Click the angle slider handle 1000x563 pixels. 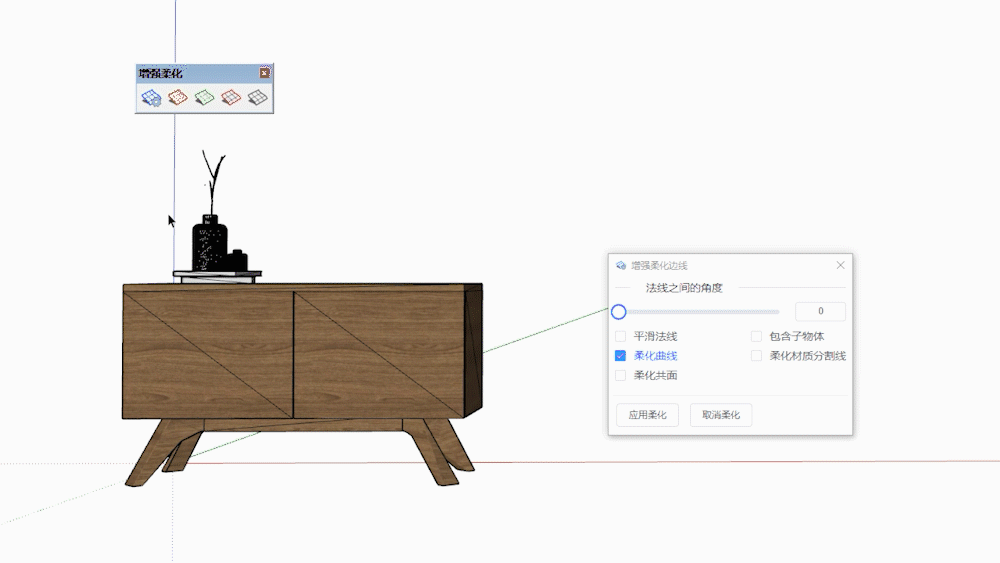pyautogui.click(x=619, y=312)
